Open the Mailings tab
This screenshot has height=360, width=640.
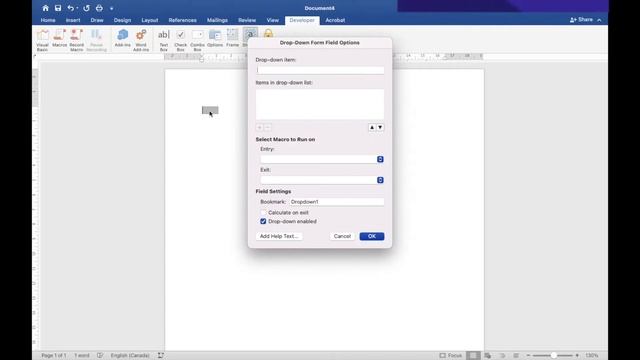[x=217, y=20]
